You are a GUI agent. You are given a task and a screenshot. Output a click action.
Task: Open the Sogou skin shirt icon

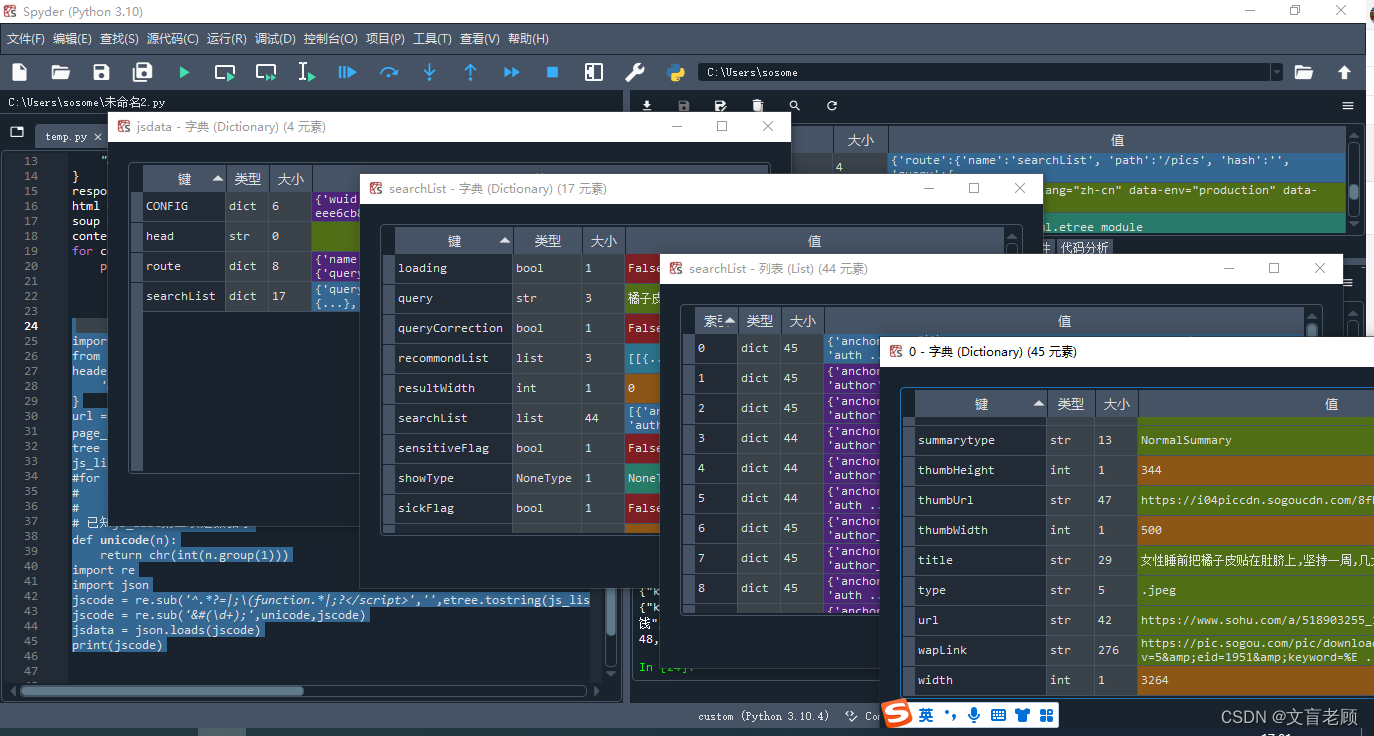[x=1022, y=715]
